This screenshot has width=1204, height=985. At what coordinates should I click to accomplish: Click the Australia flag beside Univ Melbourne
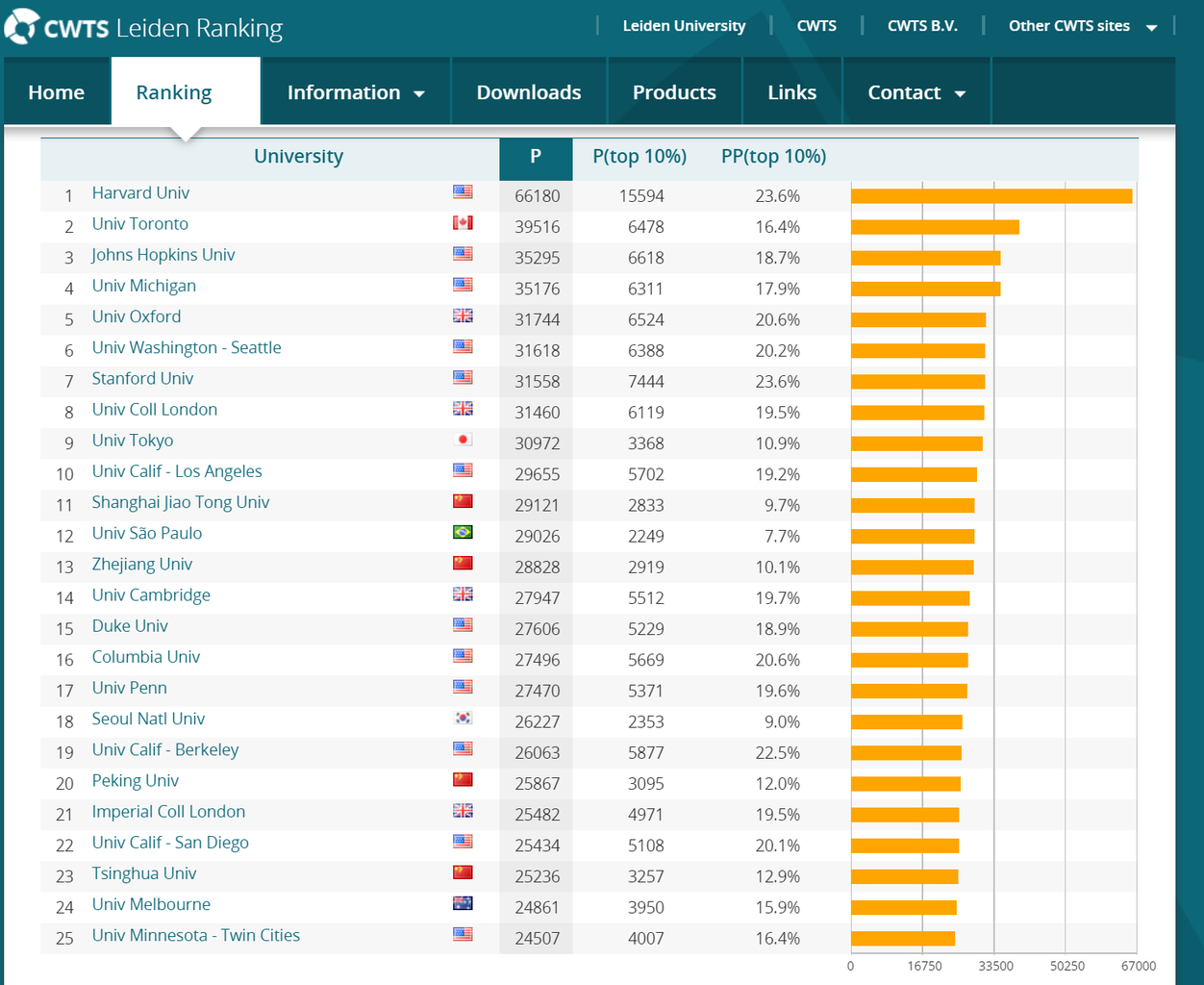(463, 903)
